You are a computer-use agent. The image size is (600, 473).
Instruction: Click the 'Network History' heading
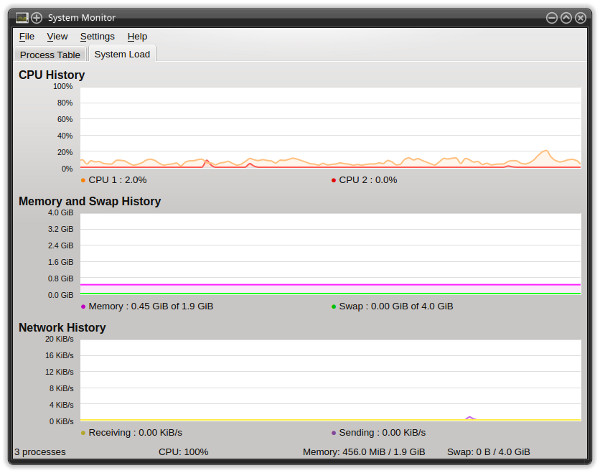point(62,328)
